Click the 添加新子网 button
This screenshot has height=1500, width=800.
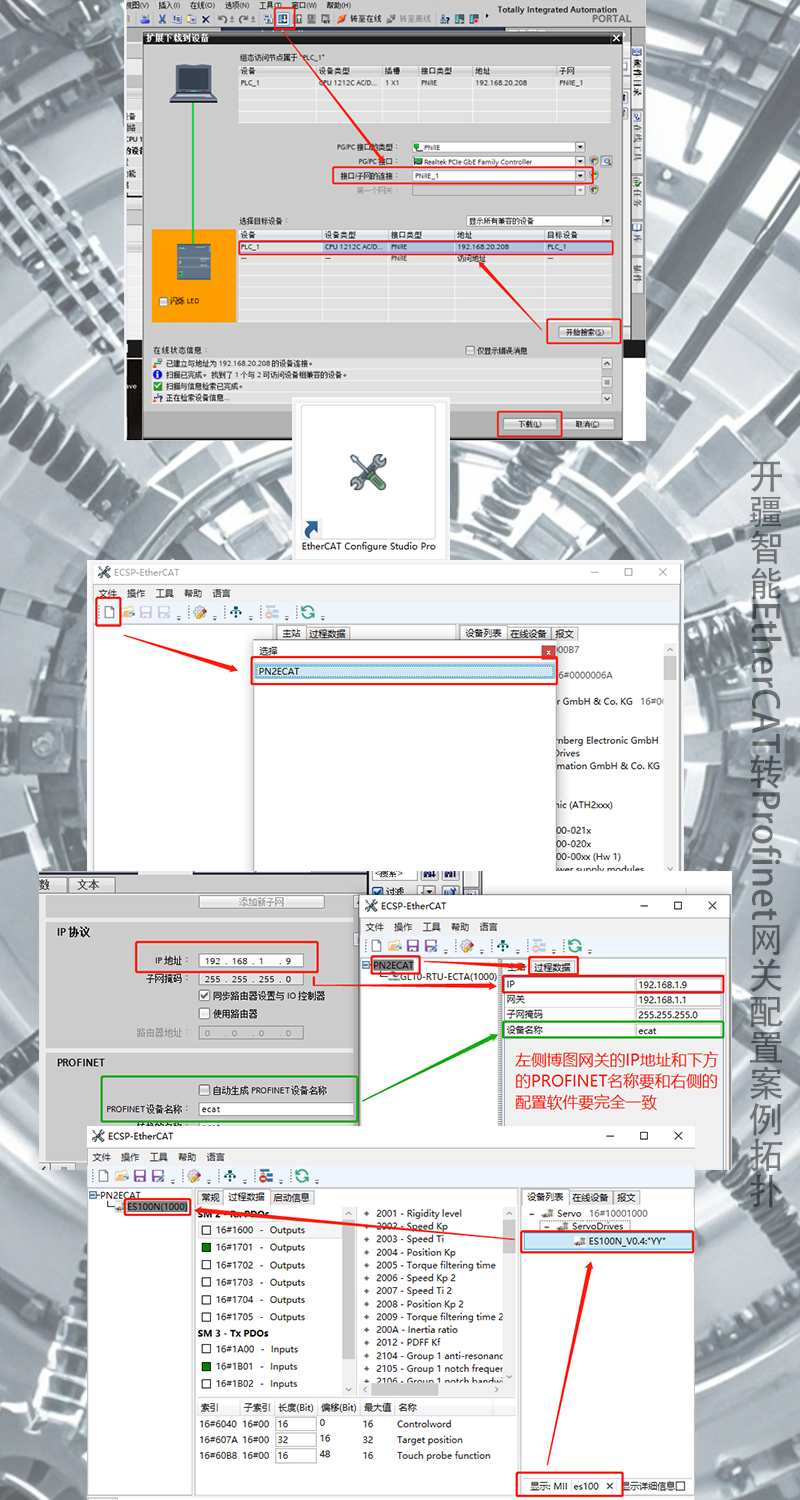tap(262, 902)
